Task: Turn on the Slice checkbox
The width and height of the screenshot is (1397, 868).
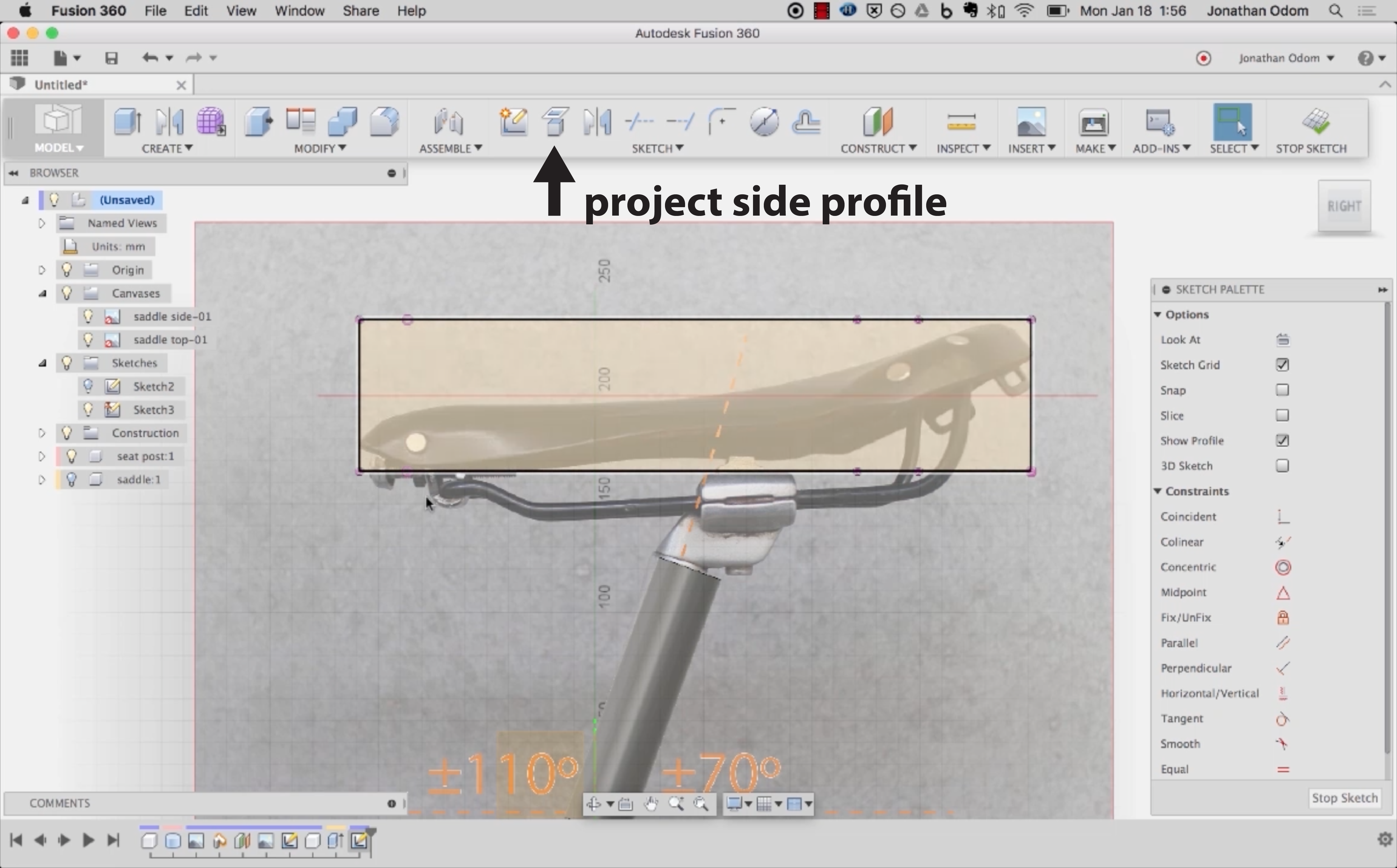Action: (1282, 415)
